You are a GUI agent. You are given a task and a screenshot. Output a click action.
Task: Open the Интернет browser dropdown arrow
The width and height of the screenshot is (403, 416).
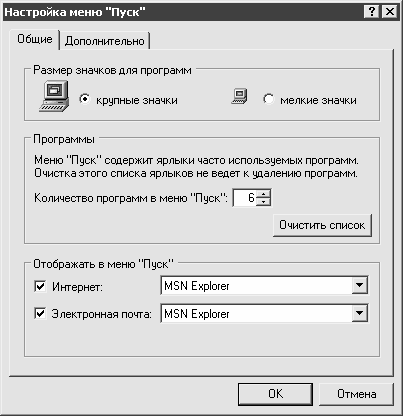click(360, 285)
